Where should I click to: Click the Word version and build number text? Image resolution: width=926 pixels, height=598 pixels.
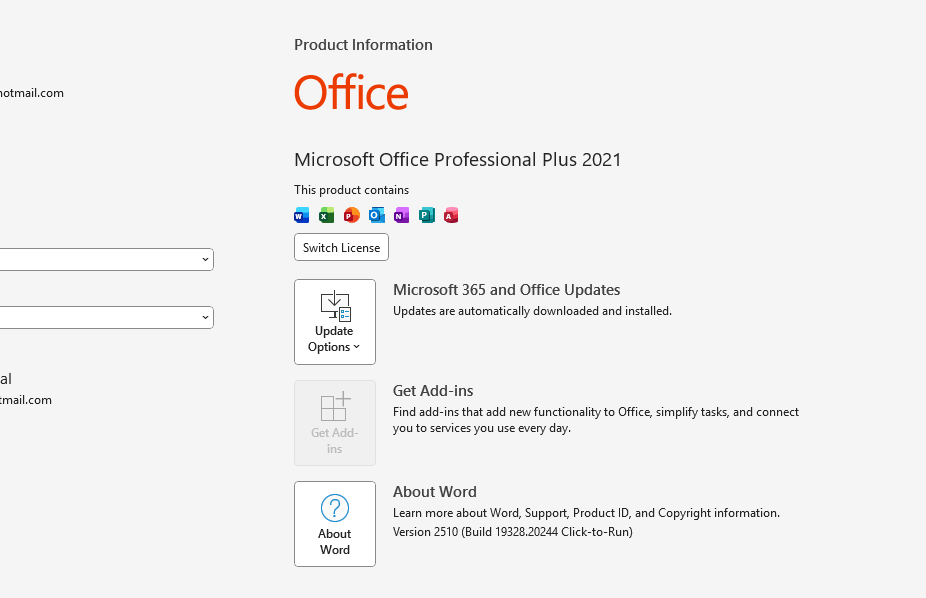(x=512, y=532)
